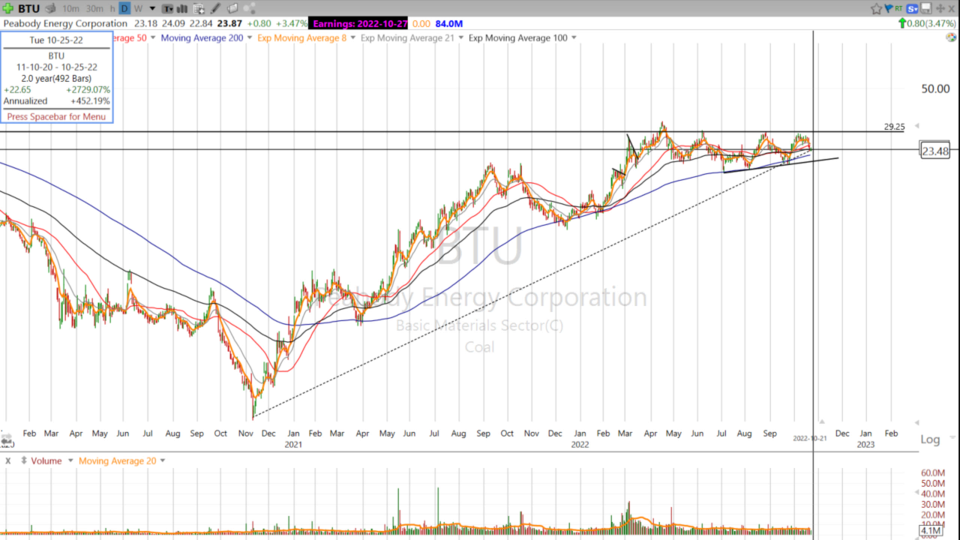Click the icon right of BTU ticker
This screenshot has height=540, width=960.
pyautogui.click(x=51, y=9)
